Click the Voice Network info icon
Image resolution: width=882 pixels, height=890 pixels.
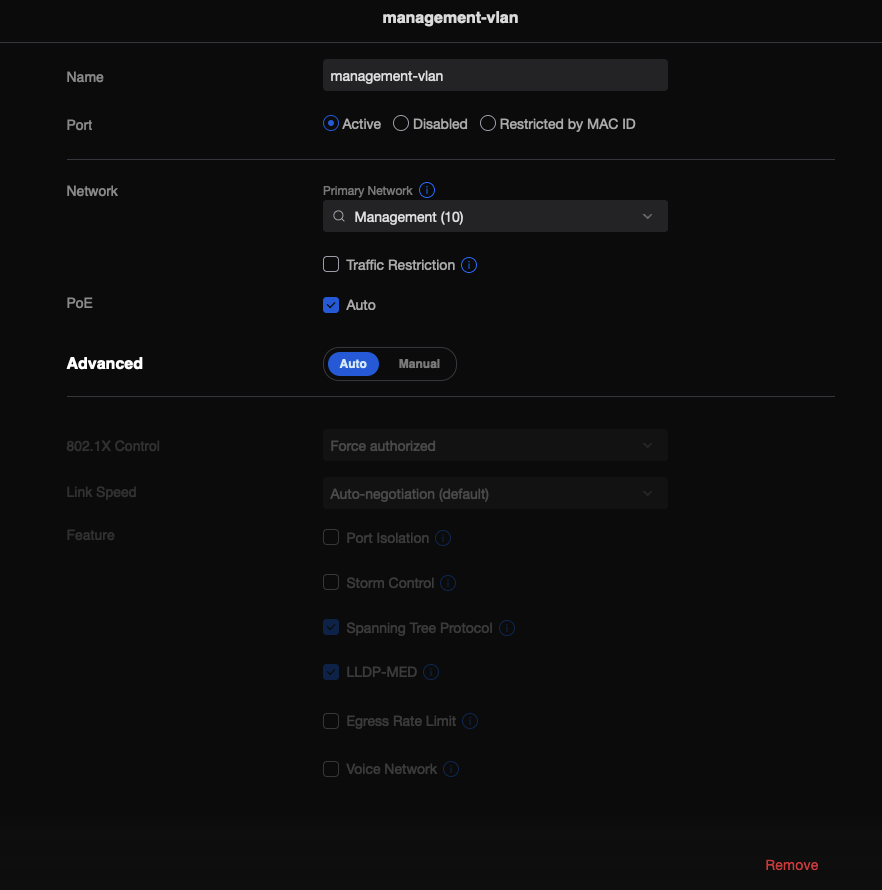[x=450, y=769]
